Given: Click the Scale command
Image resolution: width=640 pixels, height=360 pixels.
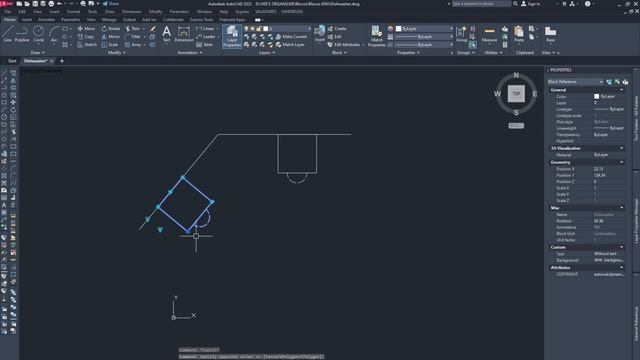Looking at the screenshot, I should pos(109,44).
